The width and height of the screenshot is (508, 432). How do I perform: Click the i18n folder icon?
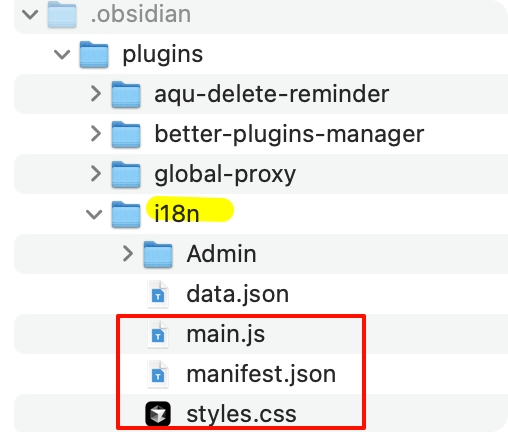[x=126, y=214]
